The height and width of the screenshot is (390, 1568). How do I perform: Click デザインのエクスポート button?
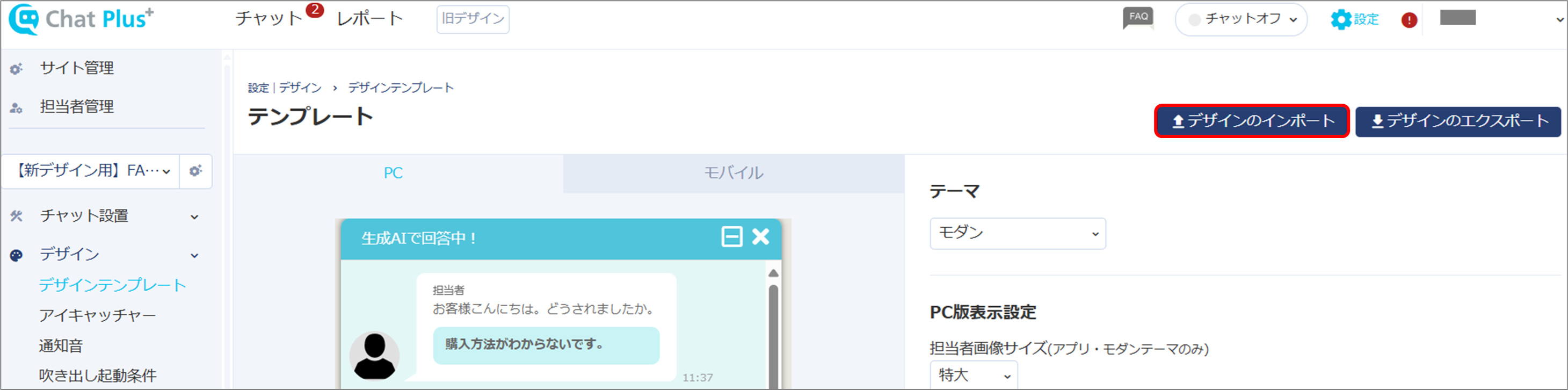point(1458,121)
